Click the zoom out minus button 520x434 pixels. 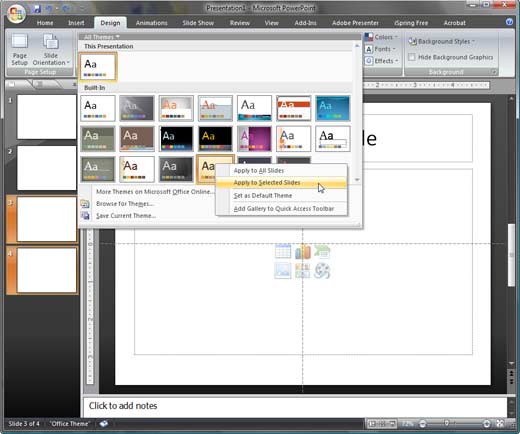(x=422, y=424)
